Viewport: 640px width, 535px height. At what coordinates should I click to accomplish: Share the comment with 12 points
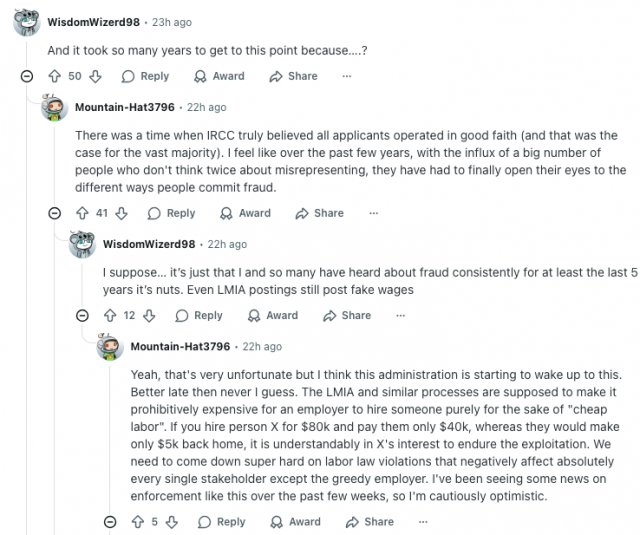point(347,315)
